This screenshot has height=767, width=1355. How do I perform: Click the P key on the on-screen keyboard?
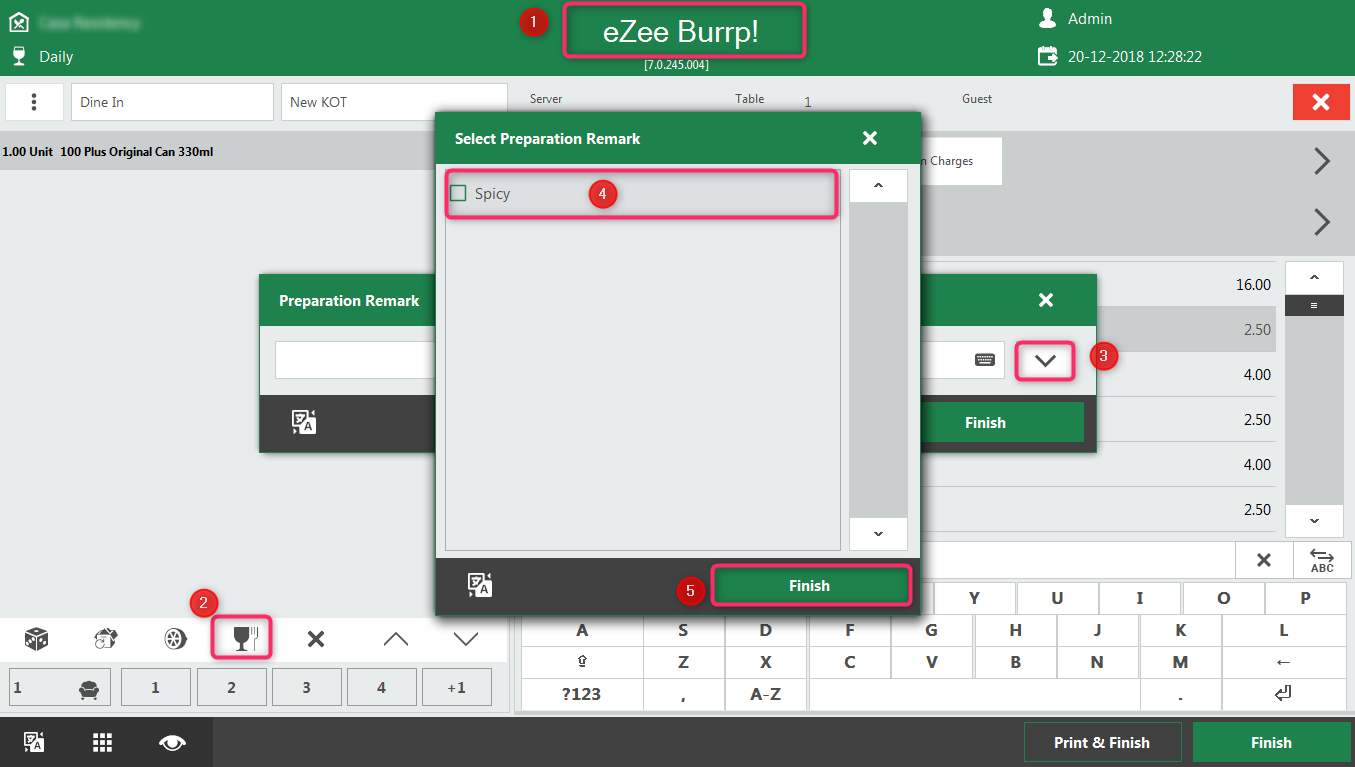pos(1305,598)
